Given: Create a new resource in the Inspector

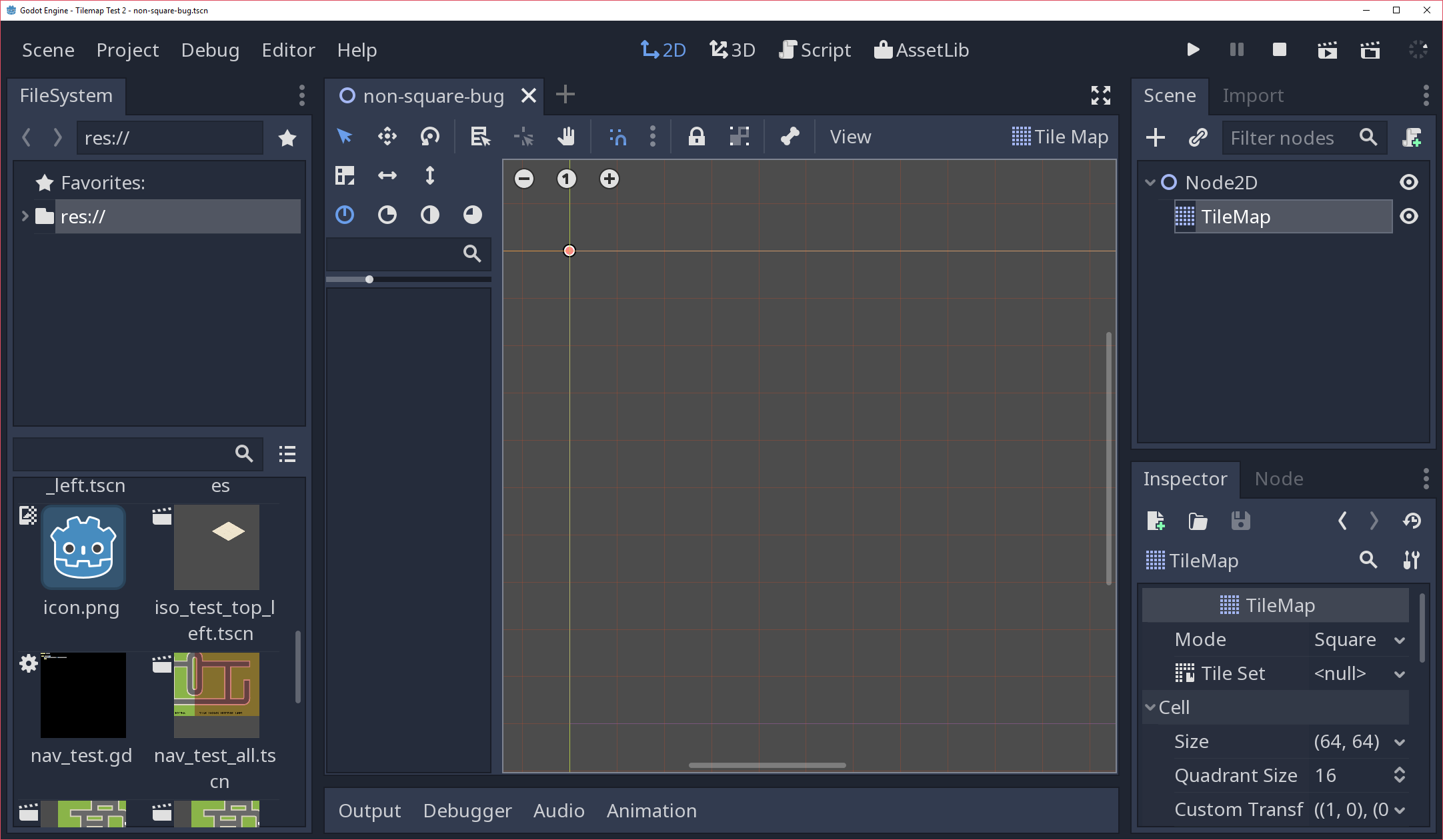Looking at the screenshot, I should pyautogui.click(x=1156, y=521).
